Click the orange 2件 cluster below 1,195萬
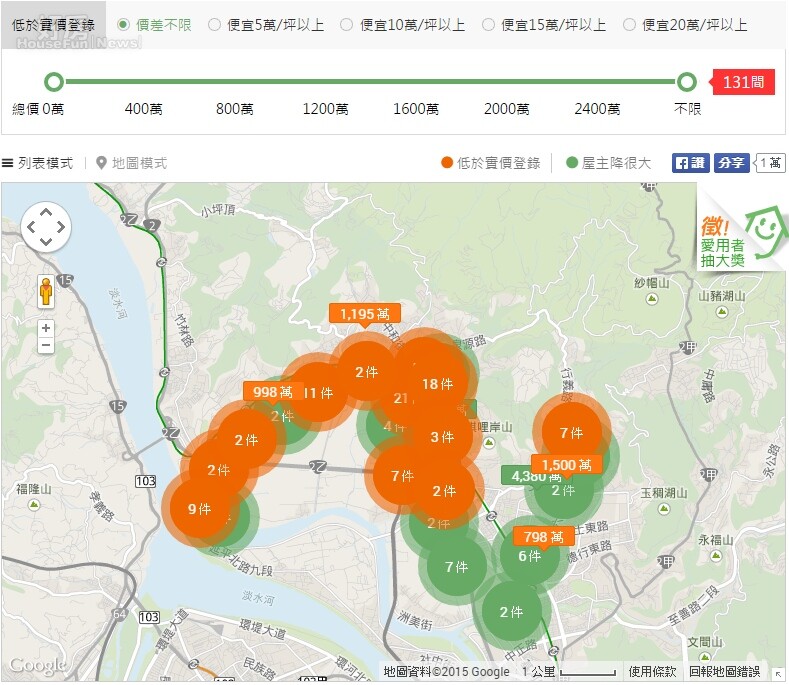Image resolution: width=789 pixels, height=685 pixels. click(366, 372)
